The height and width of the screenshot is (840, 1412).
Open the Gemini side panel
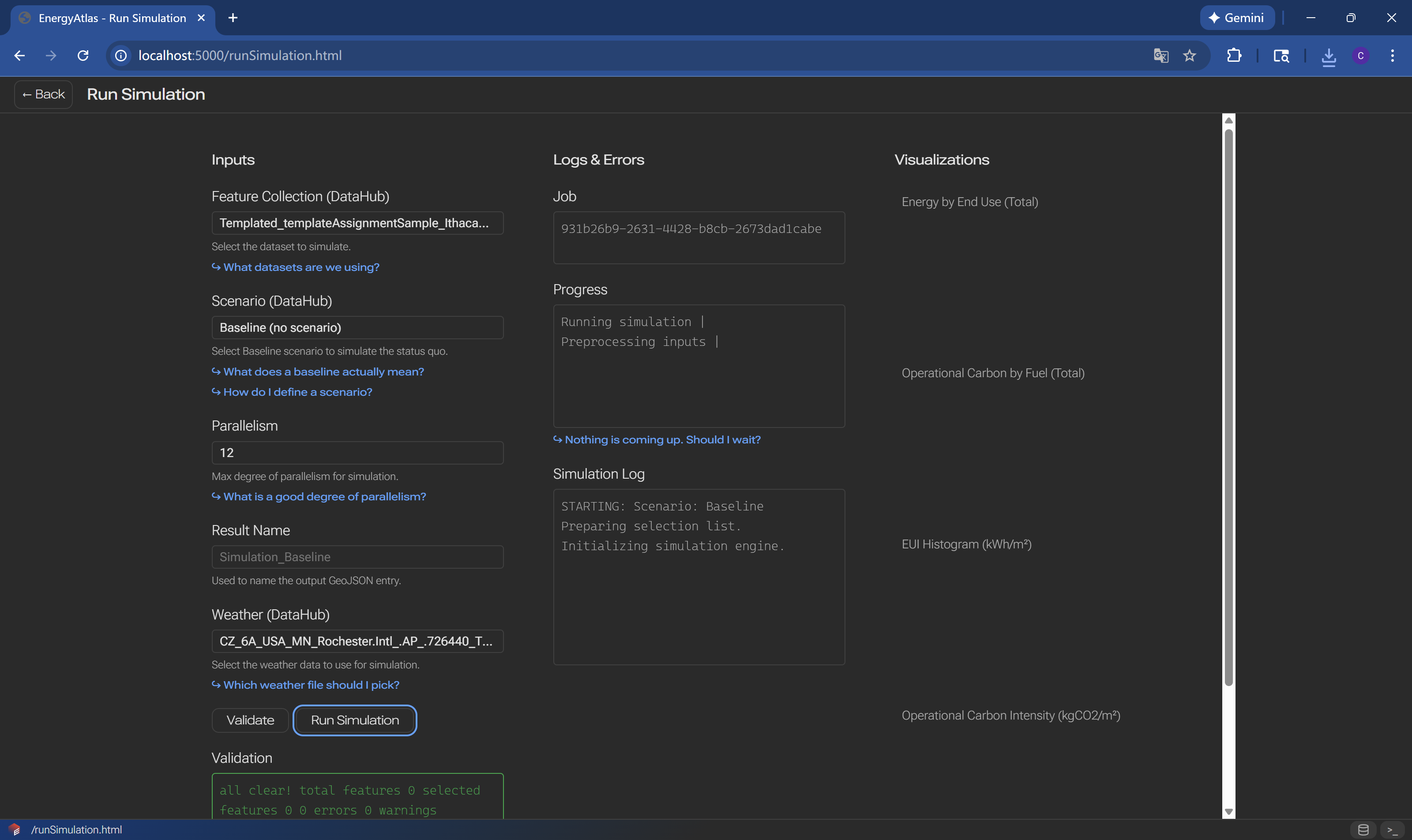pyautogui.click(x=1236, y=18)
